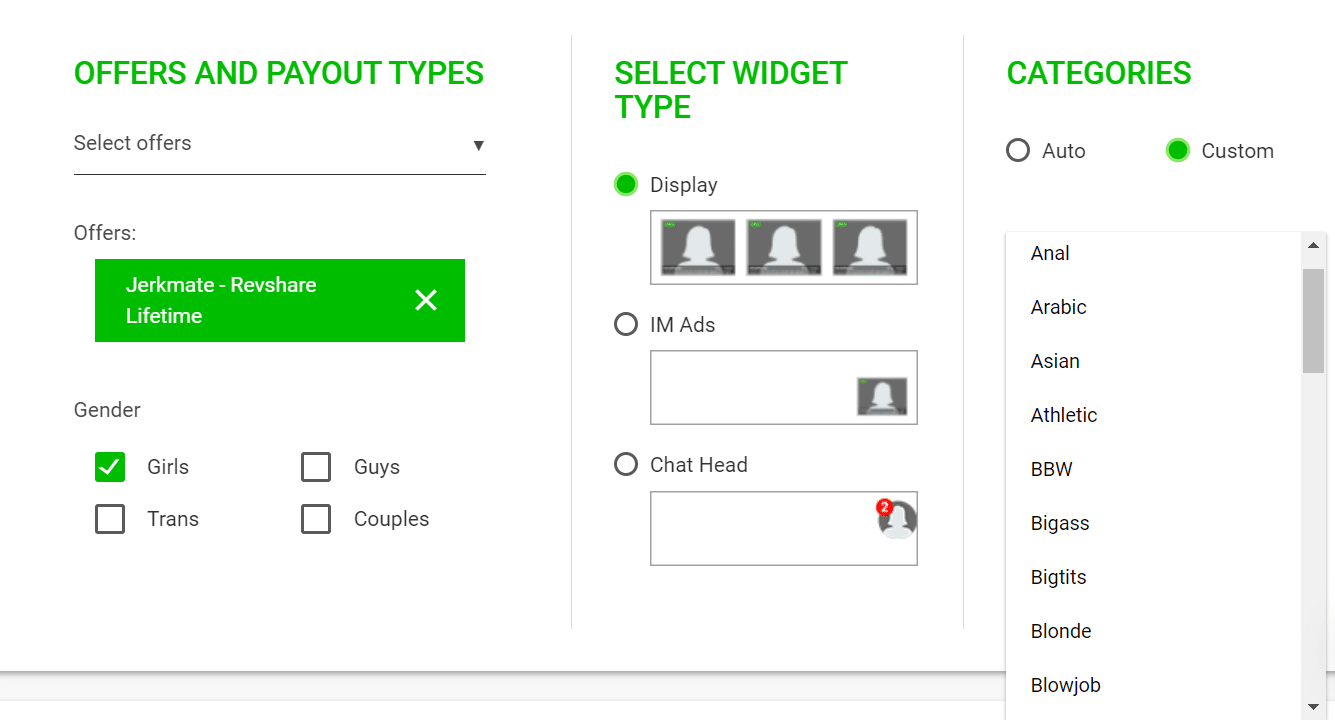Tick the Couples gender checkbox
The height and width of the screenshot is (720, 1335).
coord(316,519)
